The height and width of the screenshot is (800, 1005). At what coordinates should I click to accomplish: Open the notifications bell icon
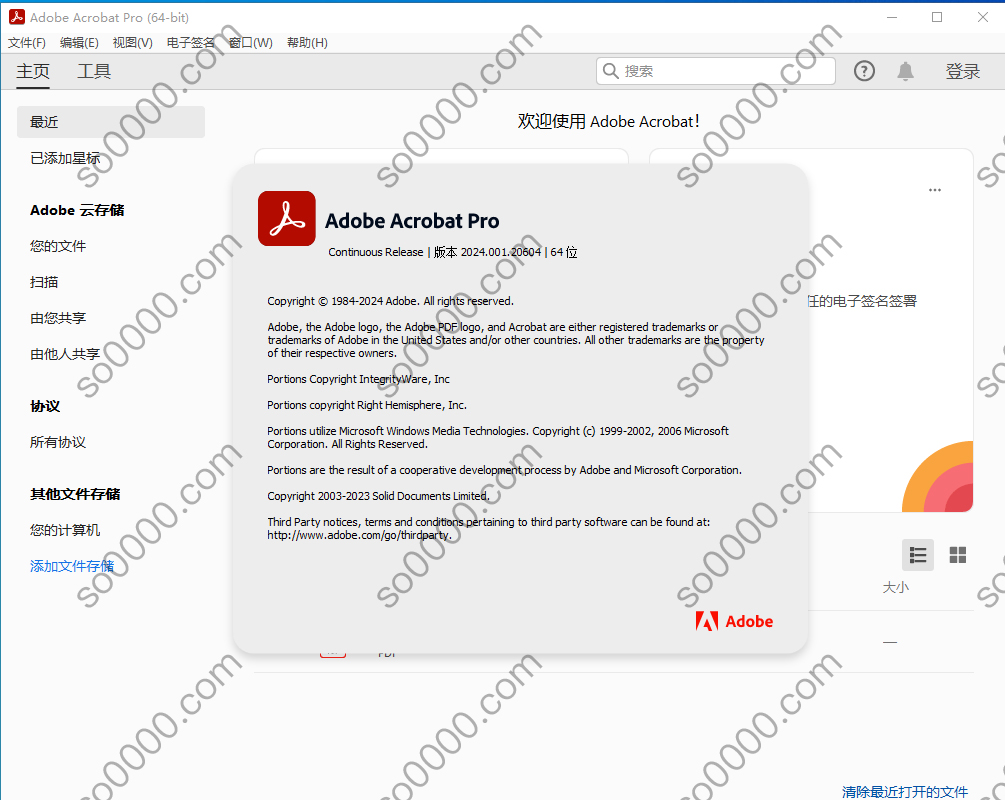point(905,71)
